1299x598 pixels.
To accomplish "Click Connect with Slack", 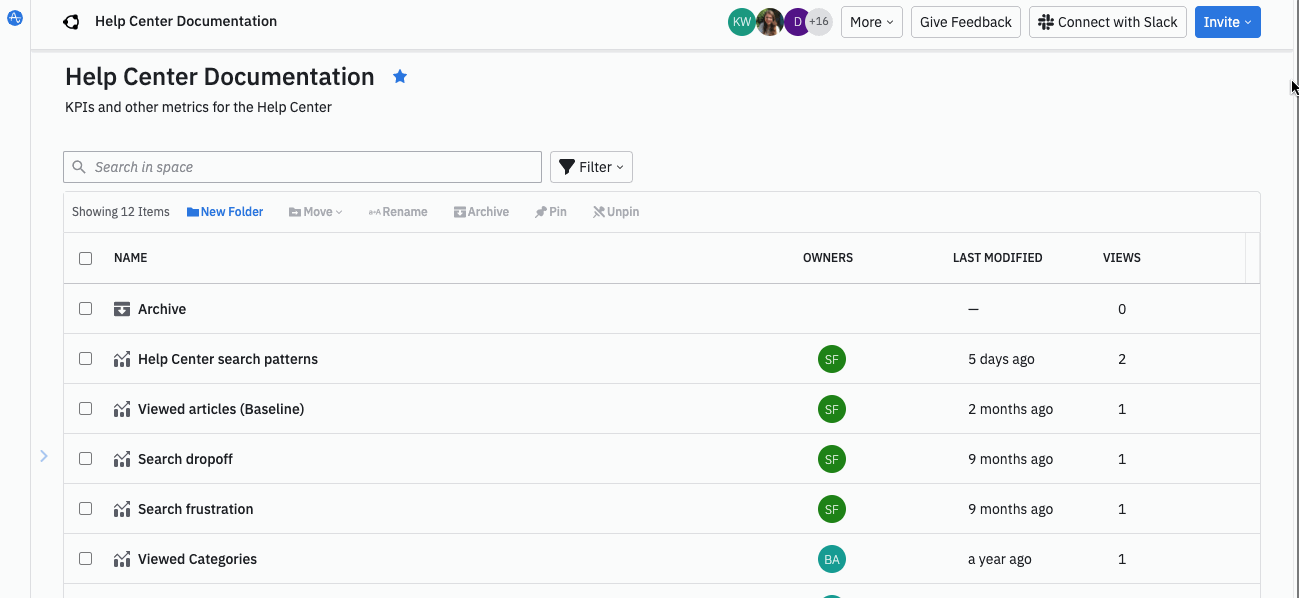I will coord(1107,21).
